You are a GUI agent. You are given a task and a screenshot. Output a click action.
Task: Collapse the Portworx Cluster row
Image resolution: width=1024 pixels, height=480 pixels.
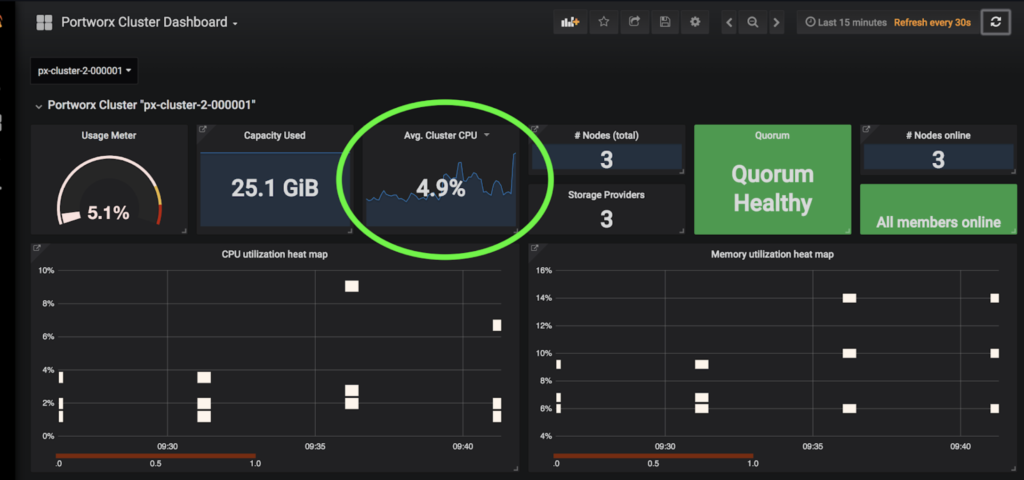click(39, 105)
